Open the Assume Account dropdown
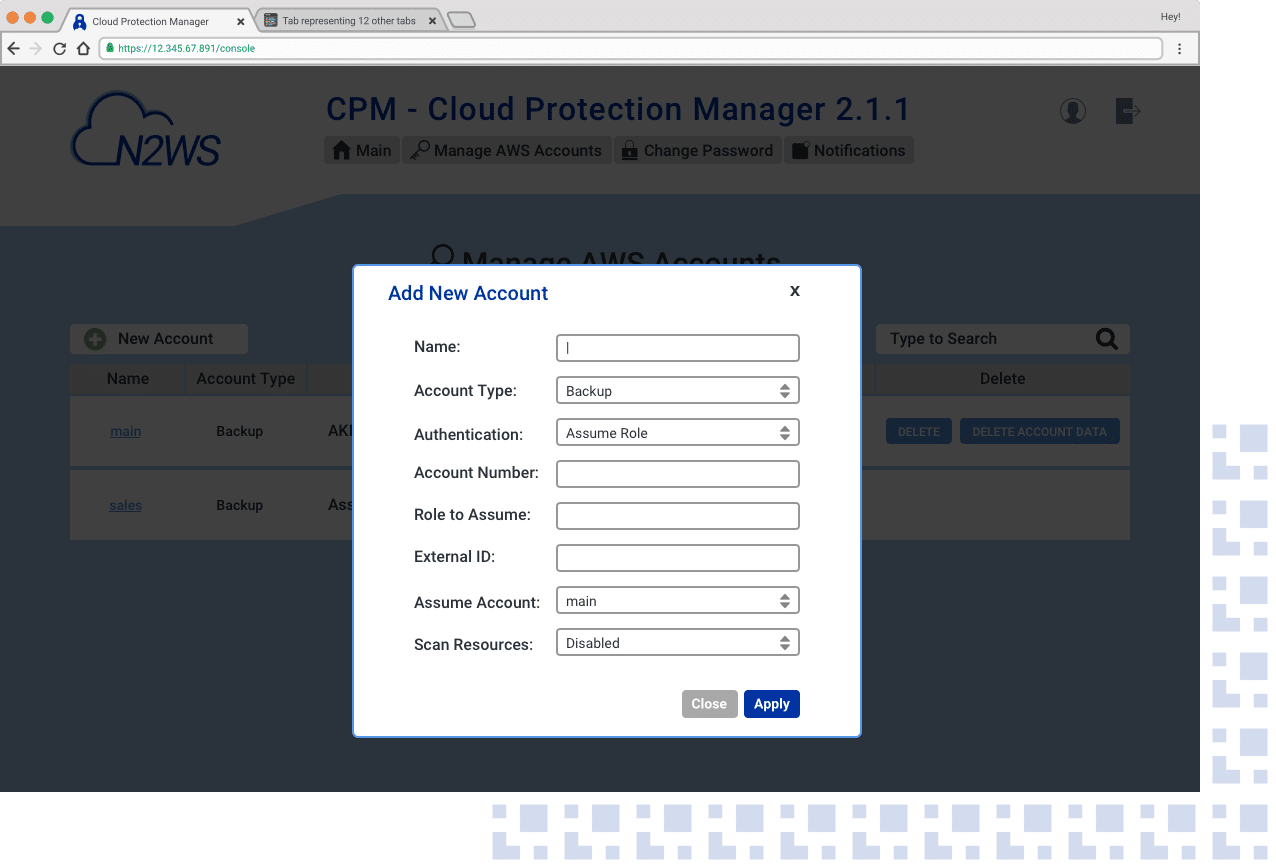The height and width of the screenshot is (868, 1276). tap(678, 601)
